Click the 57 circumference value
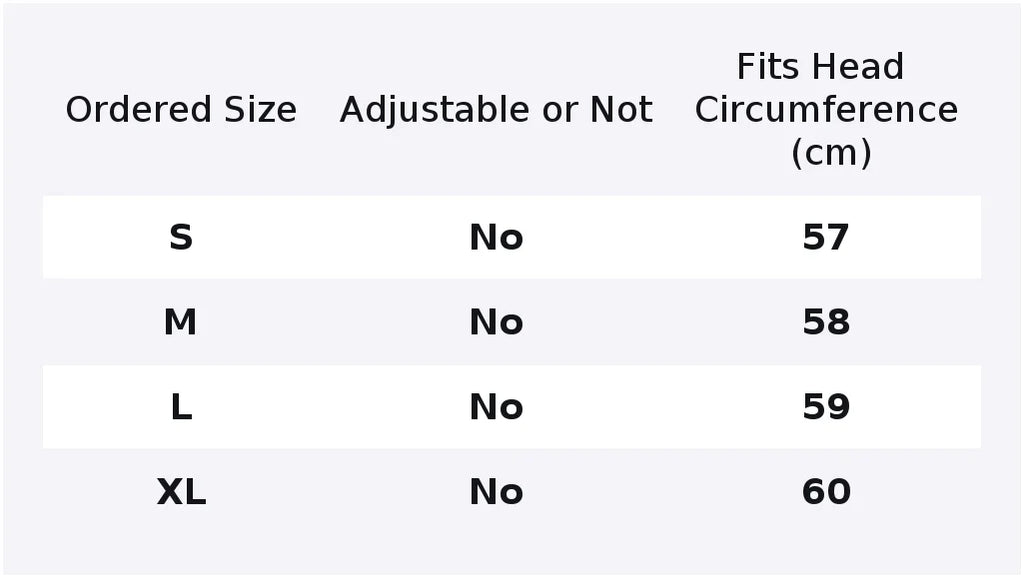The width and height of the screenshot is (1024, 578). 826,237
